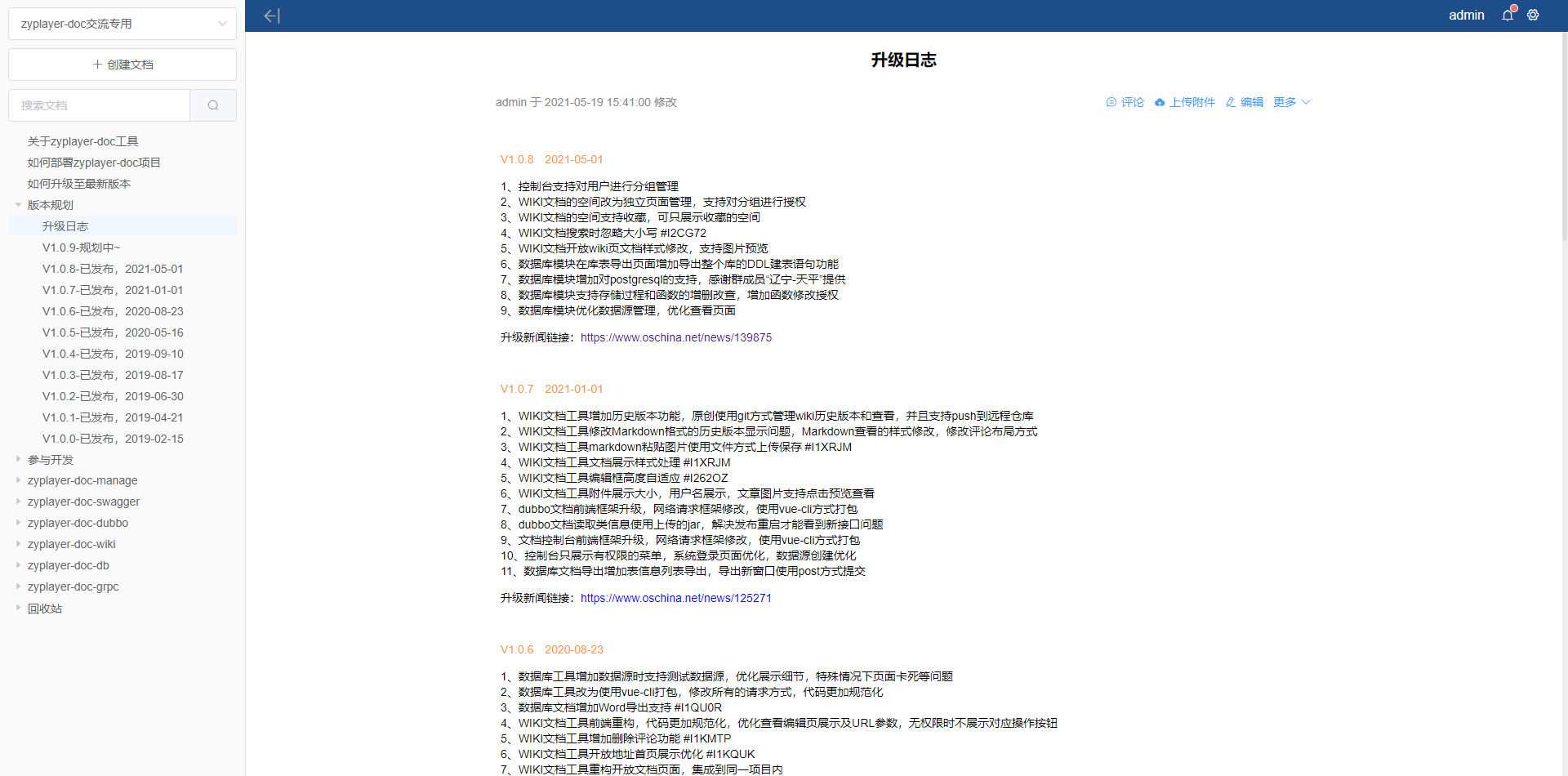Open the notification bell
Screen dimensions: 1568x776
coord(1508,15)
